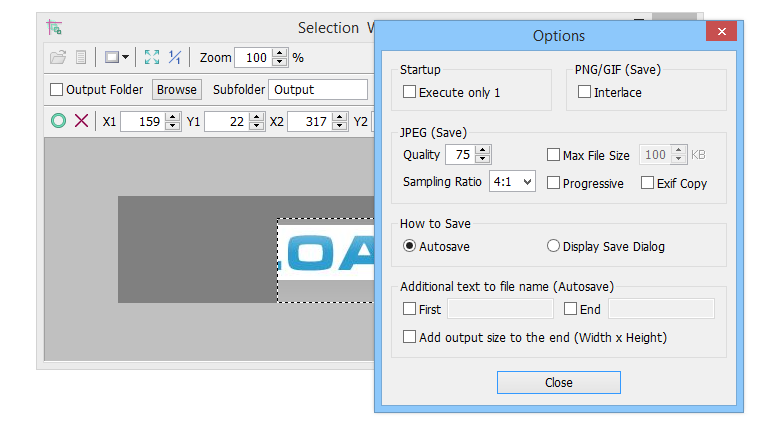Open the selection frame shape dropdown
Image resolution: width=759 pixels, height=441 pixels.
point(117,58)
